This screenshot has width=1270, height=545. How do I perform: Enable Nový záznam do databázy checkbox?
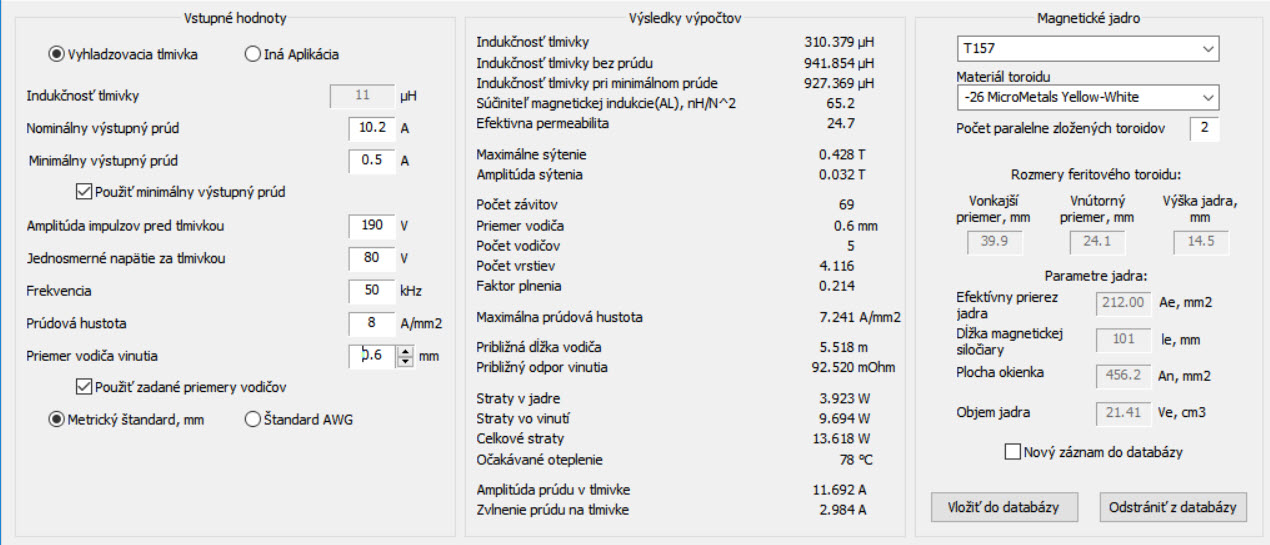tap(1013, 452)
